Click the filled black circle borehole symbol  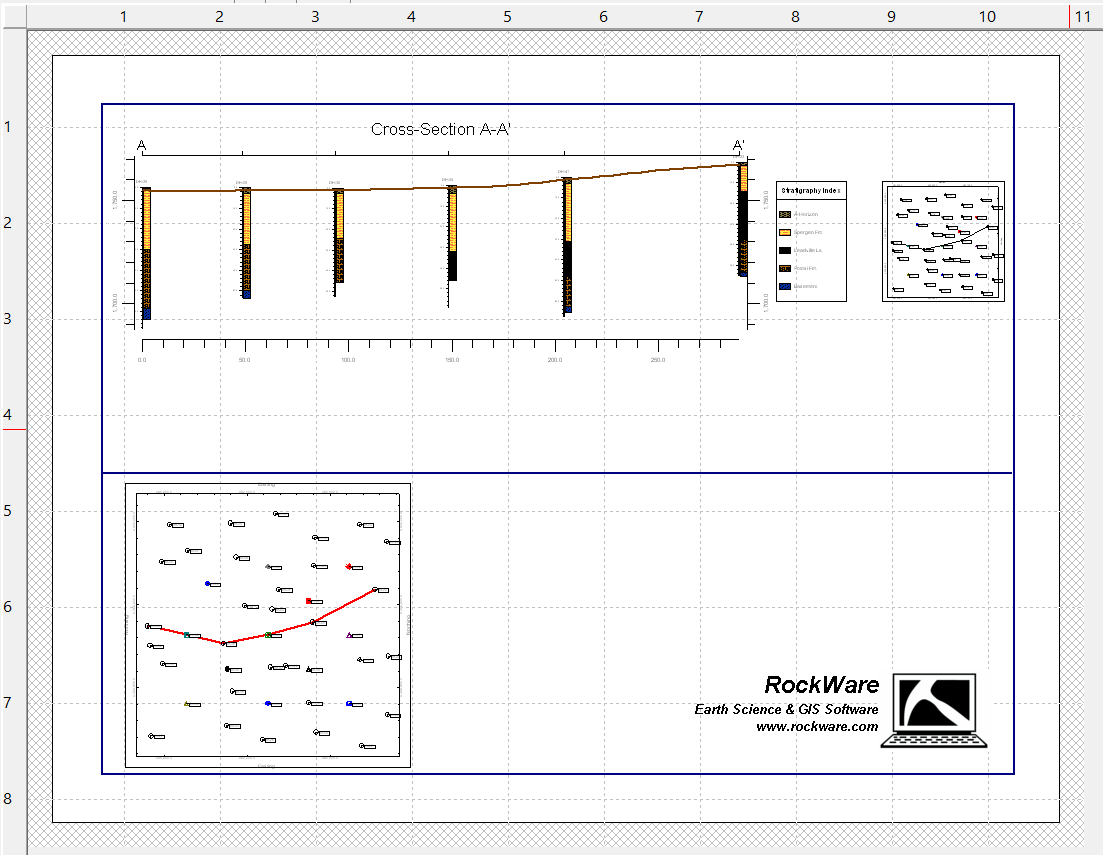pos(228,669)
